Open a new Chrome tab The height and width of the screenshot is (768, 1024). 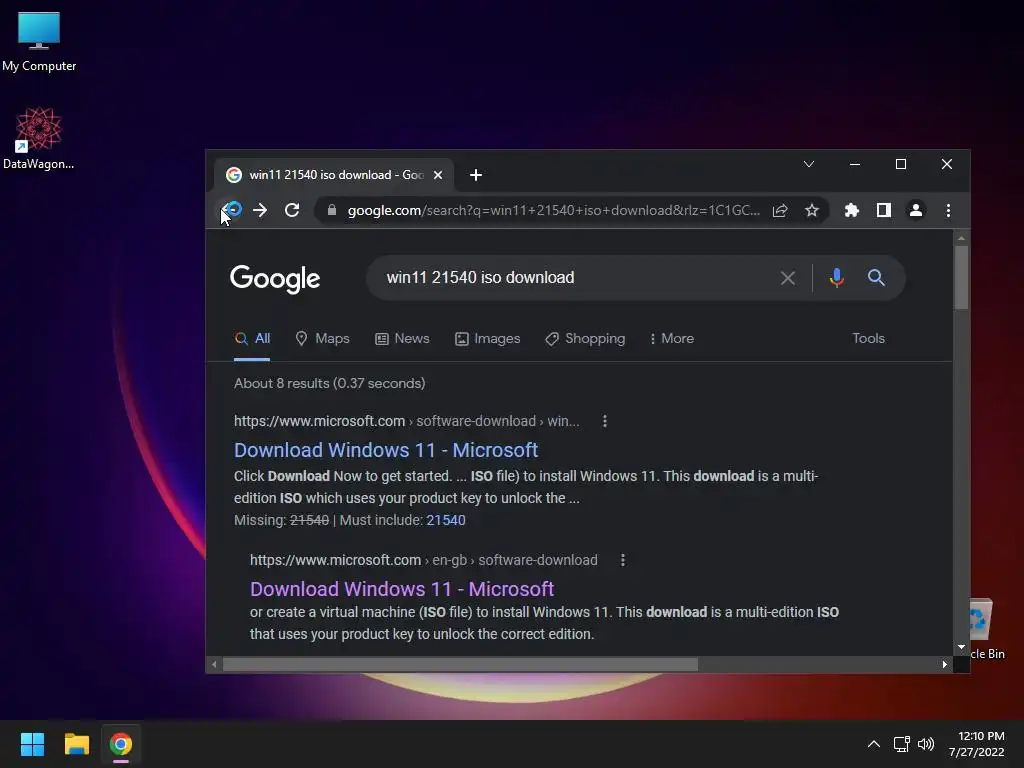tap(476, 175)
